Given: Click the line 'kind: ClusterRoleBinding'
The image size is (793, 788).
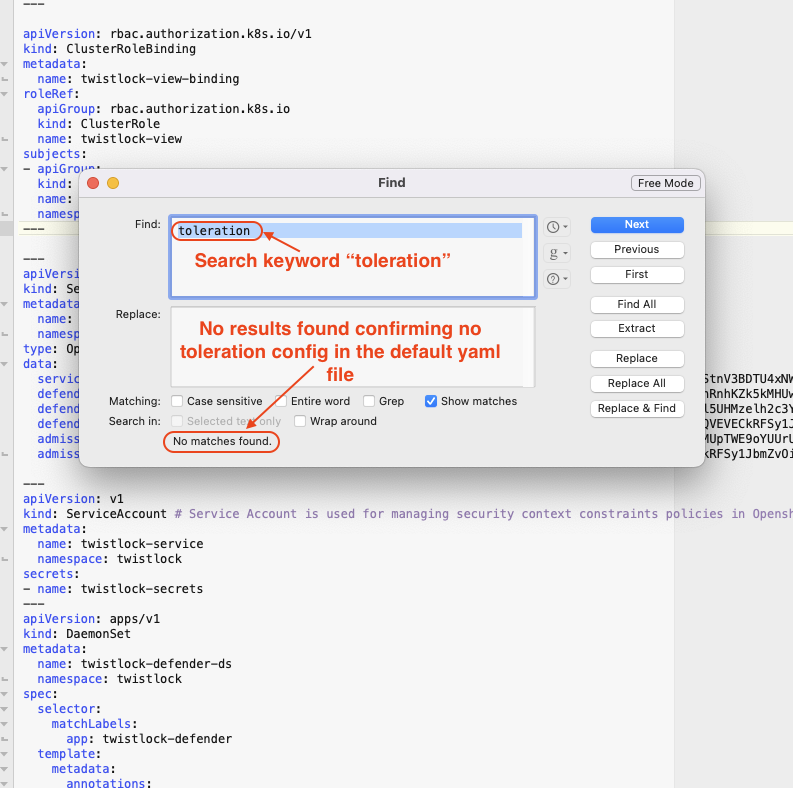Looking at the screenshot, I should click(x=109, y=49).
